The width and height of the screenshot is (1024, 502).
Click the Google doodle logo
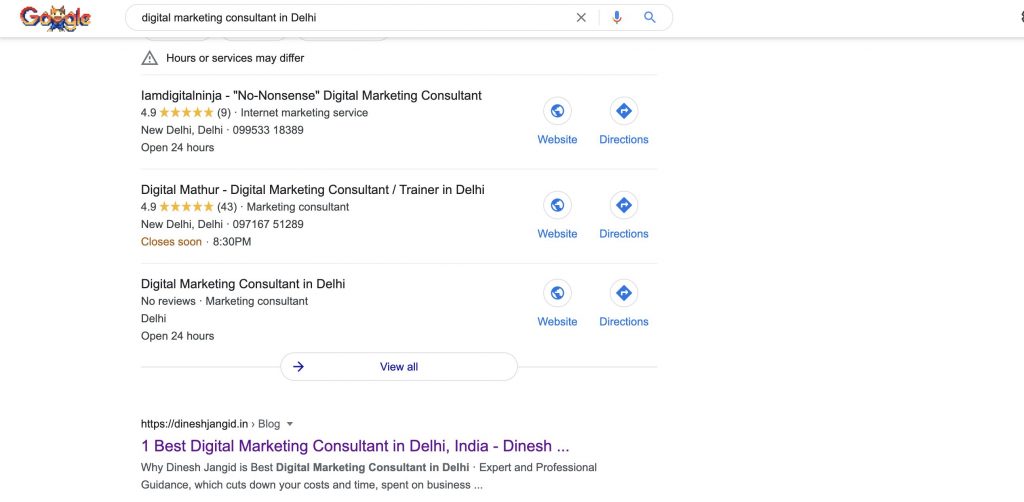[x=56, y=18]
